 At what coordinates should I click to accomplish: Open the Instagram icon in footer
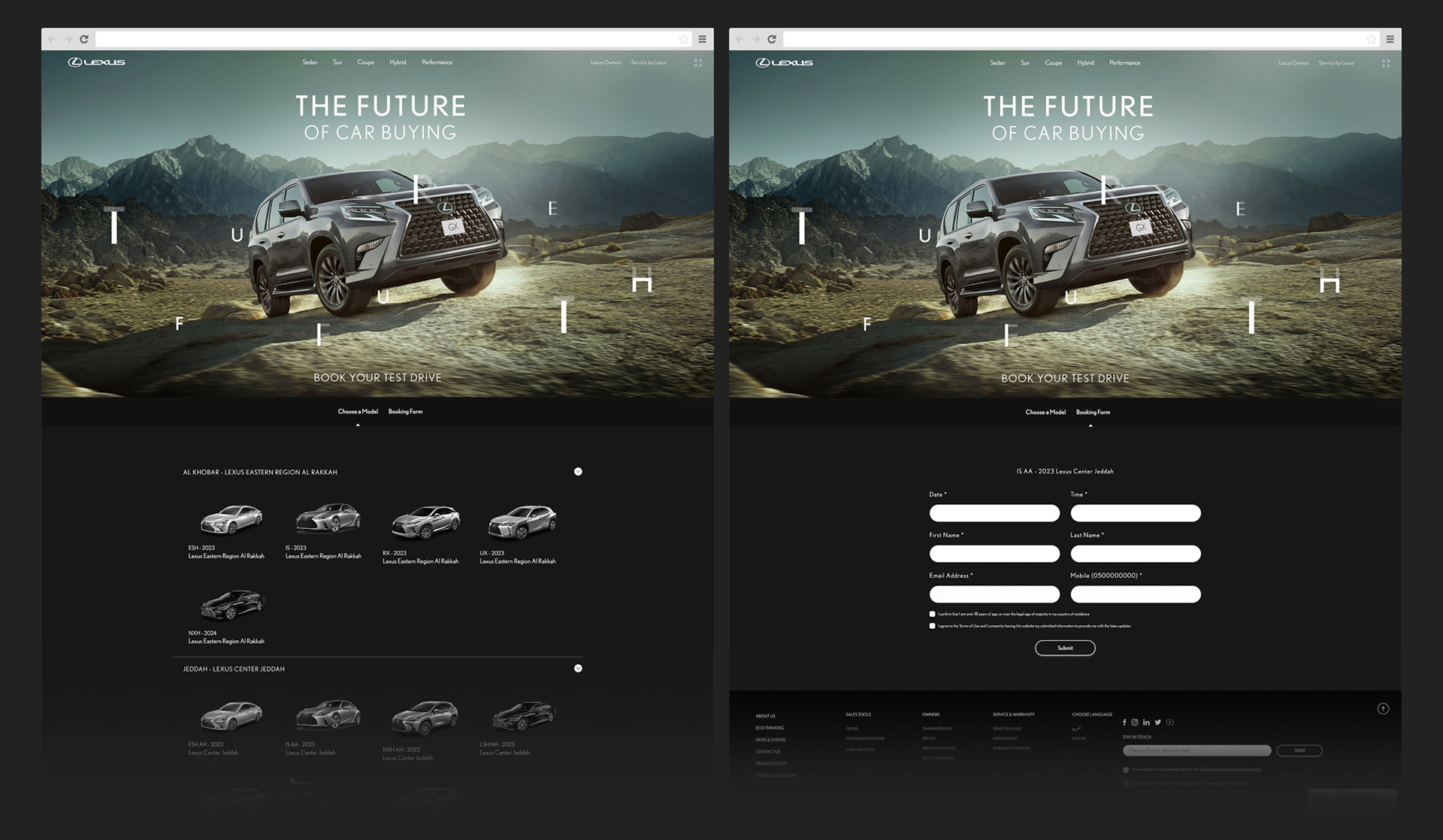tap(1135, 722)
